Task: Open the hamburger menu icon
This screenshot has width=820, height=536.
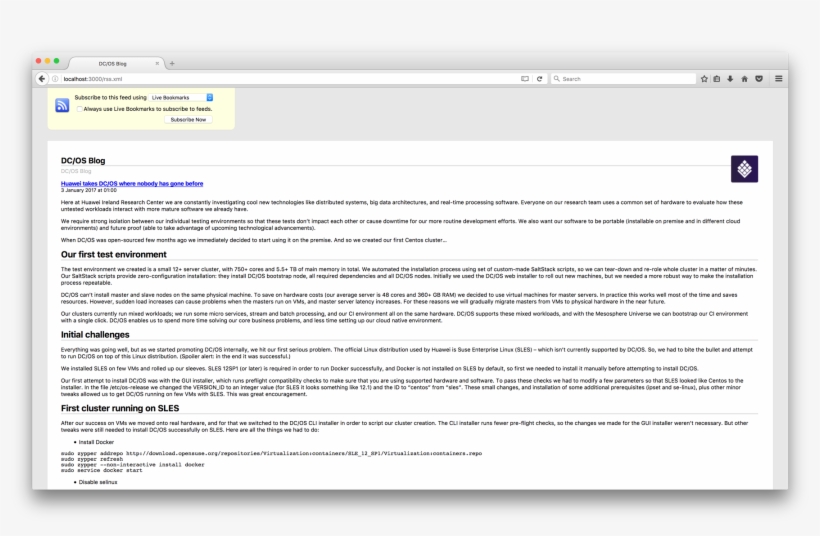Action: 779,78
